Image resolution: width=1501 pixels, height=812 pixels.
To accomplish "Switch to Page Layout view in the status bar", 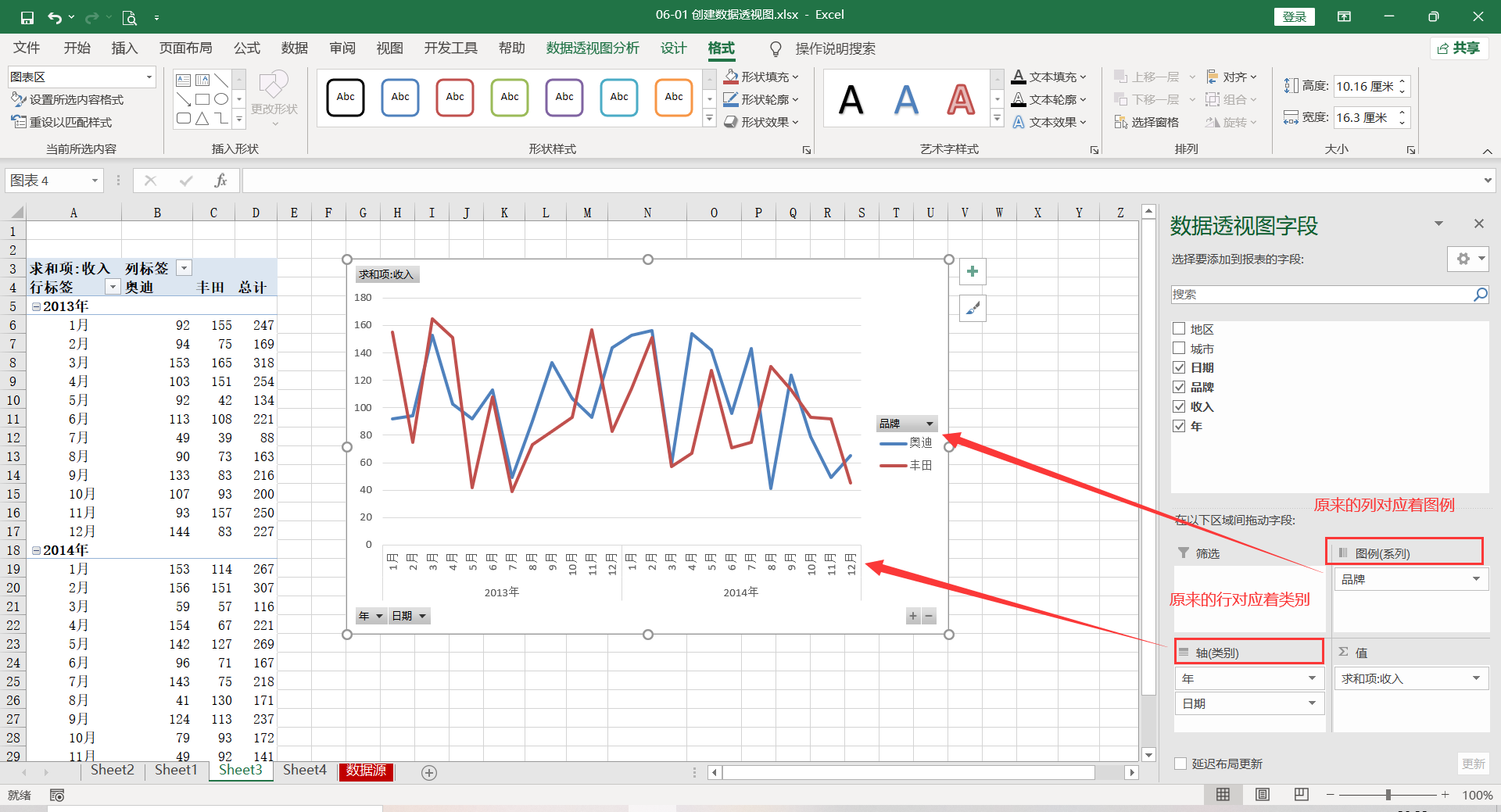I will coord(1263,795).
